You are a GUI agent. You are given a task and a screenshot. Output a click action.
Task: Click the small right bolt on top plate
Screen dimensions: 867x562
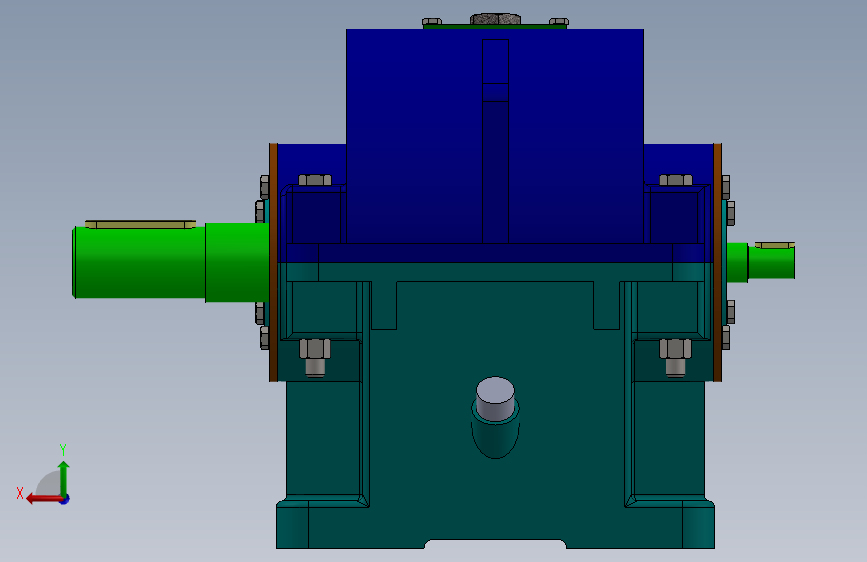[559, 22]
